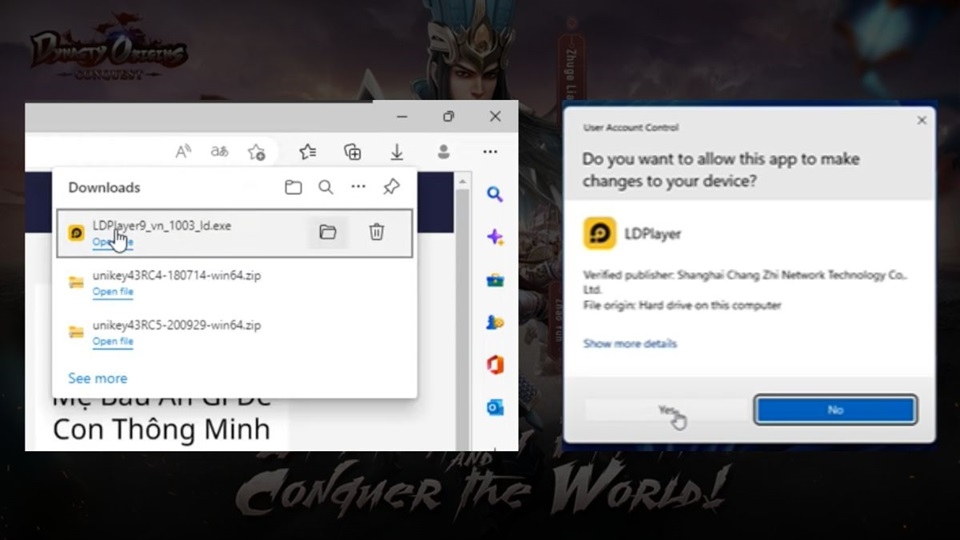The image size is (960, 540).
Task: Show LDPlayer9 exe in folder
Action: (328, 232)
